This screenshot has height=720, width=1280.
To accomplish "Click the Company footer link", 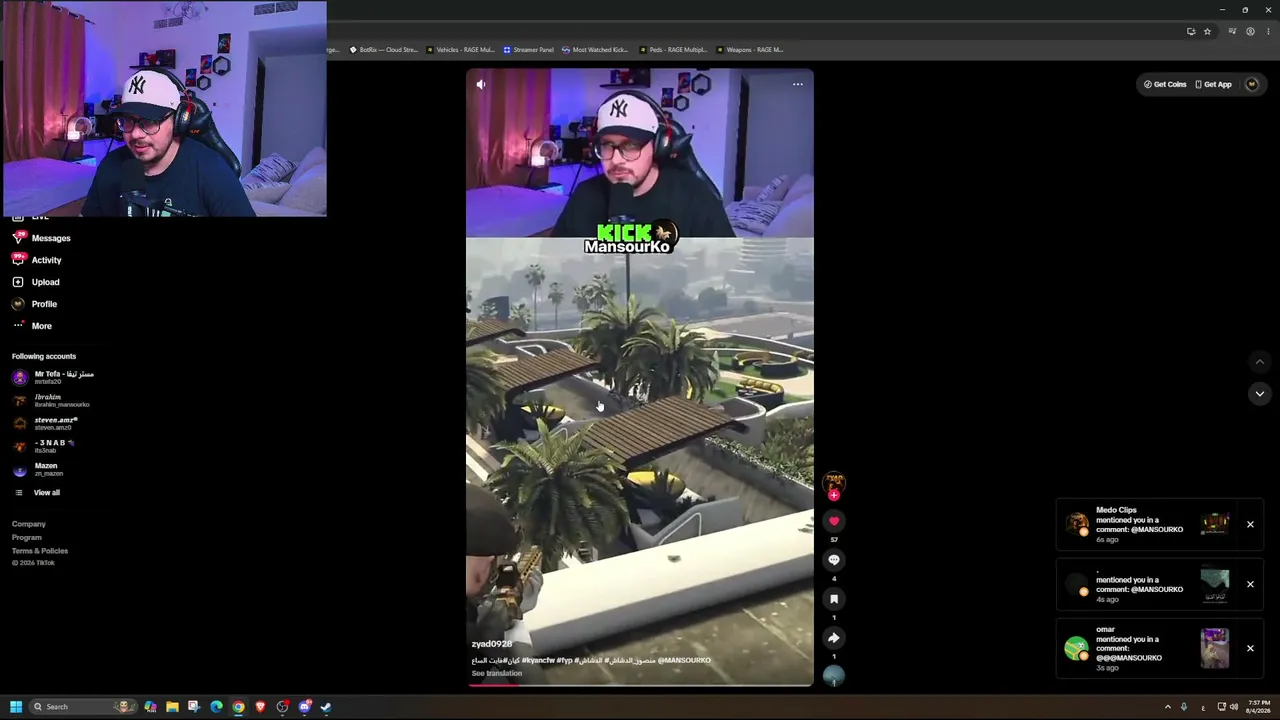I will click(29, 524).
